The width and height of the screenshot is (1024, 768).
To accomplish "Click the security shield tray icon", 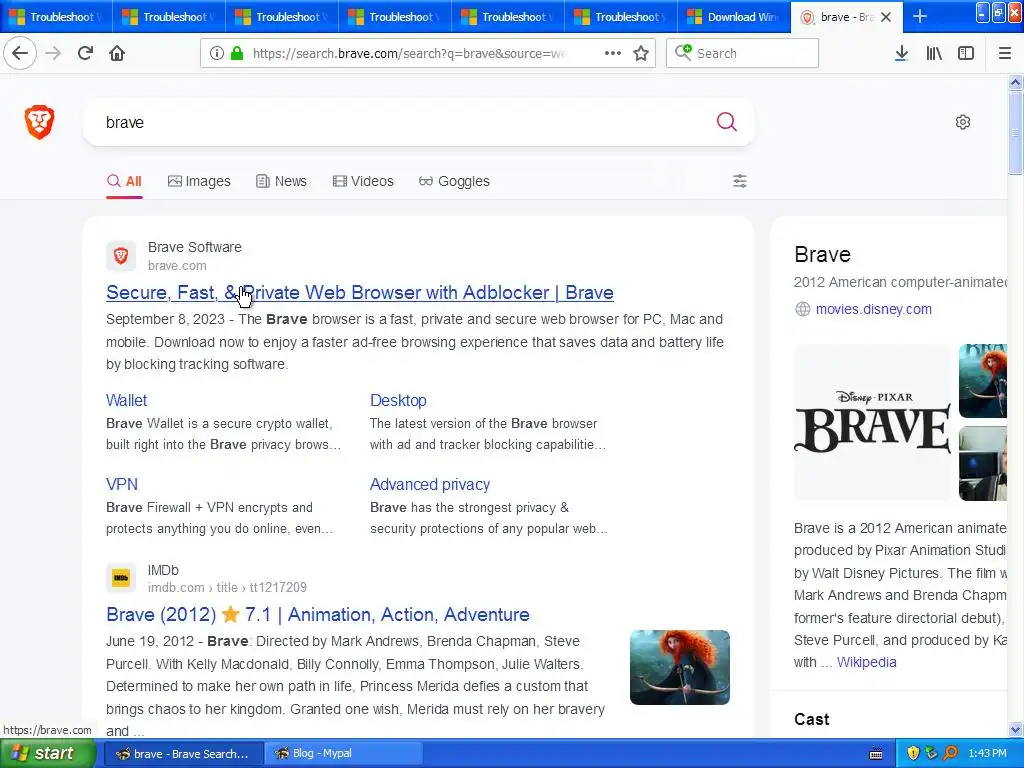I will click(913, 753).
